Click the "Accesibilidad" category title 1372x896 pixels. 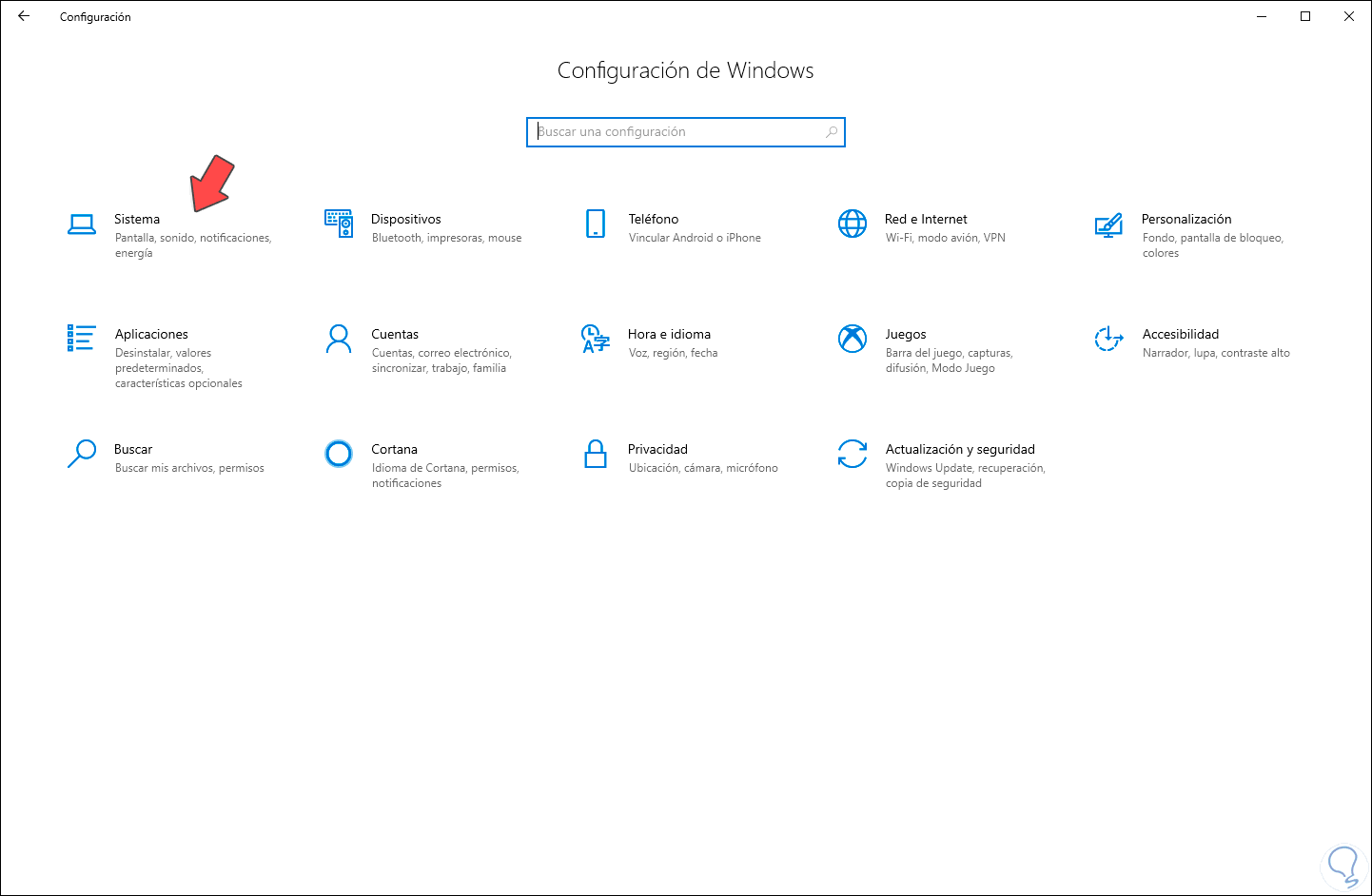click(1181, 335)
